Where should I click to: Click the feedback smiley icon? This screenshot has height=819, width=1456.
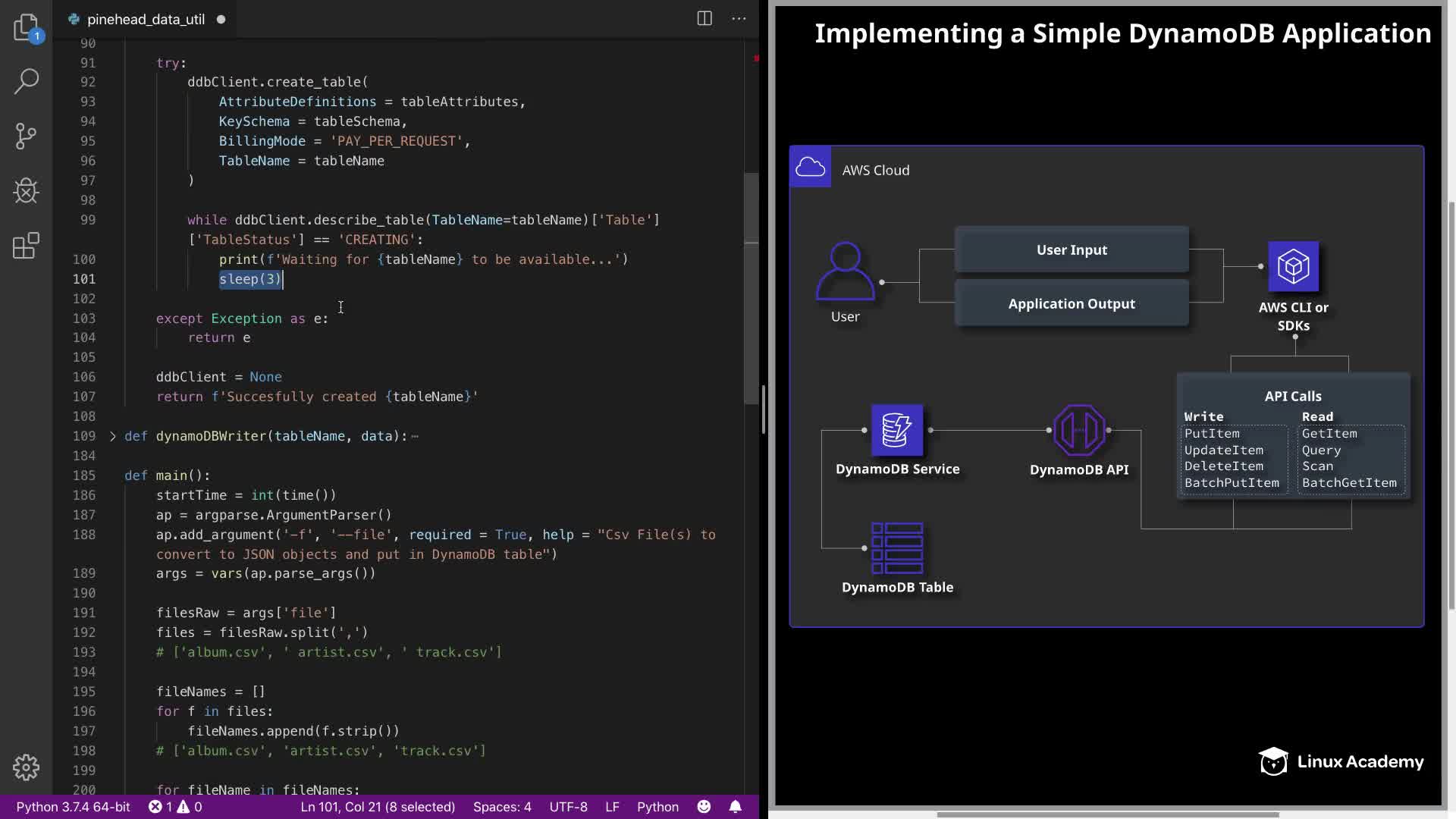pos(704,807)
